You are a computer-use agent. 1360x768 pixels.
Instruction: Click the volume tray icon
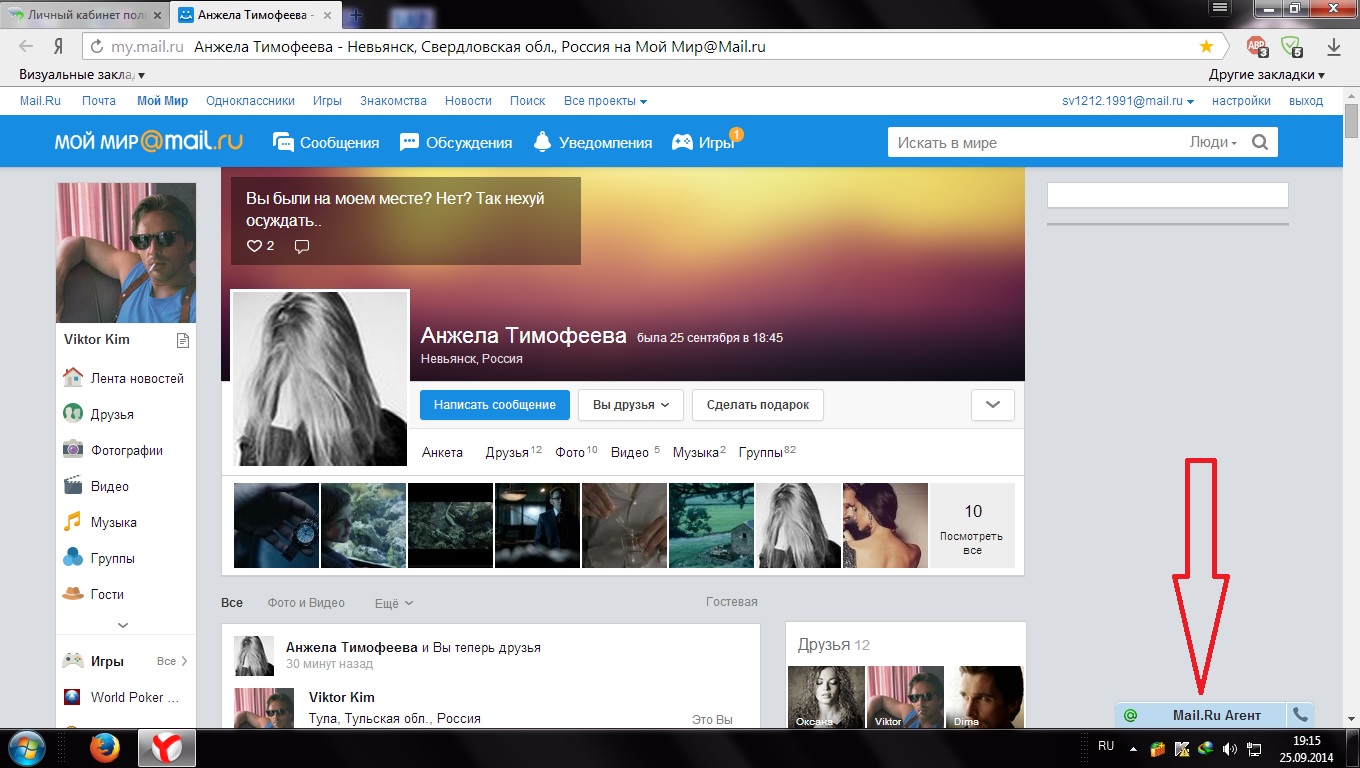[x=1230, y=748]
